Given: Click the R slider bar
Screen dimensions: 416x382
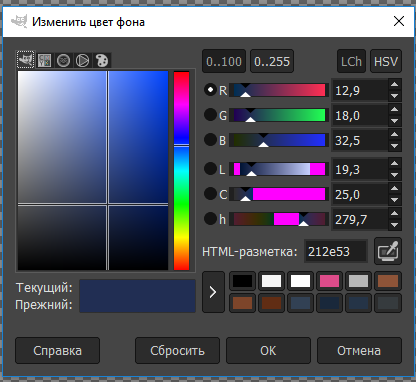Looking at the screenshot, I should pos(279,90).
